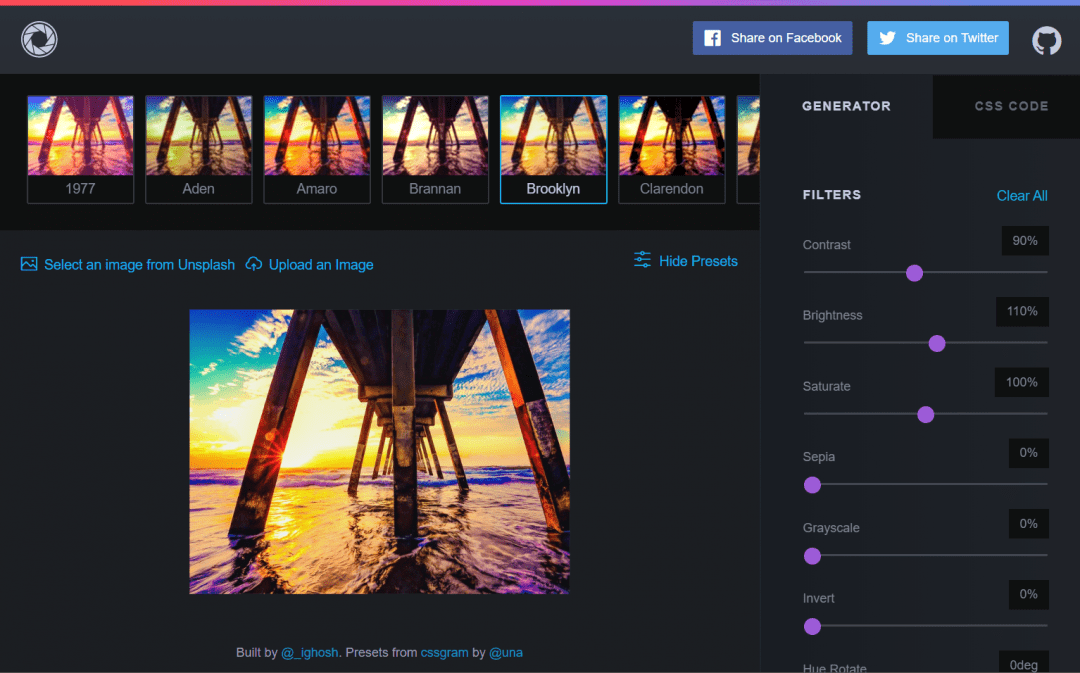Click the camera shutter logo icon
This screenshot has width=1080, height=673.
pyautogui.click(x=39, y=40)
